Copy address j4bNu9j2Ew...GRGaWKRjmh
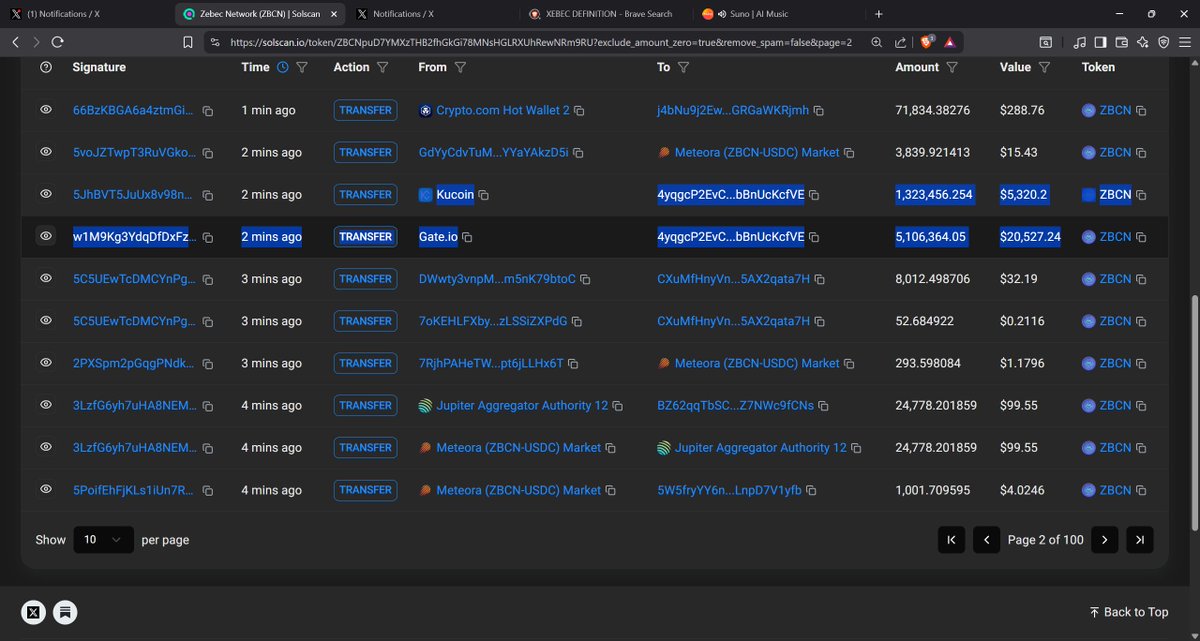The width and height of the screenshot is (1200, 641). pos(820,111)
